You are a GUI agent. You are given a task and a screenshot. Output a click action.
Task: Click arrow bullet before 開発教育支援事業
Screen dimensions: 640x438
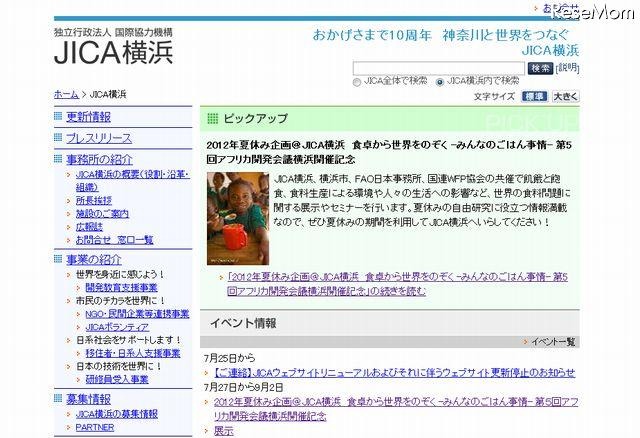[x=79, y=288]
